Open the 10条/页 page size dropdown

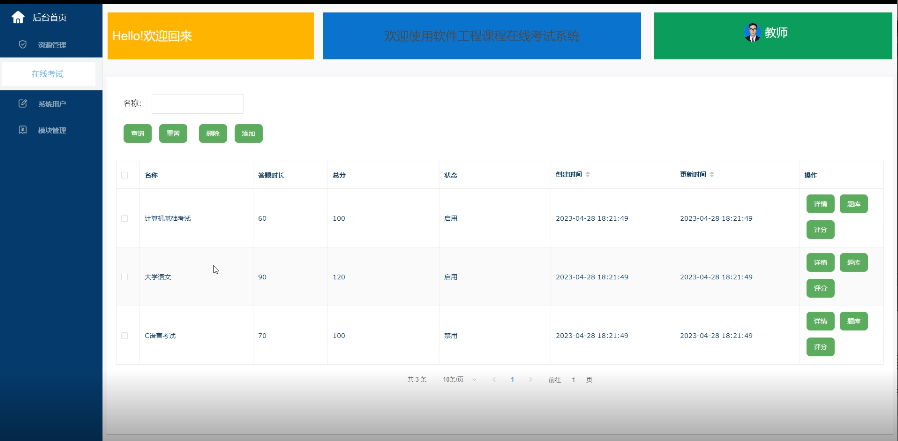459,380
